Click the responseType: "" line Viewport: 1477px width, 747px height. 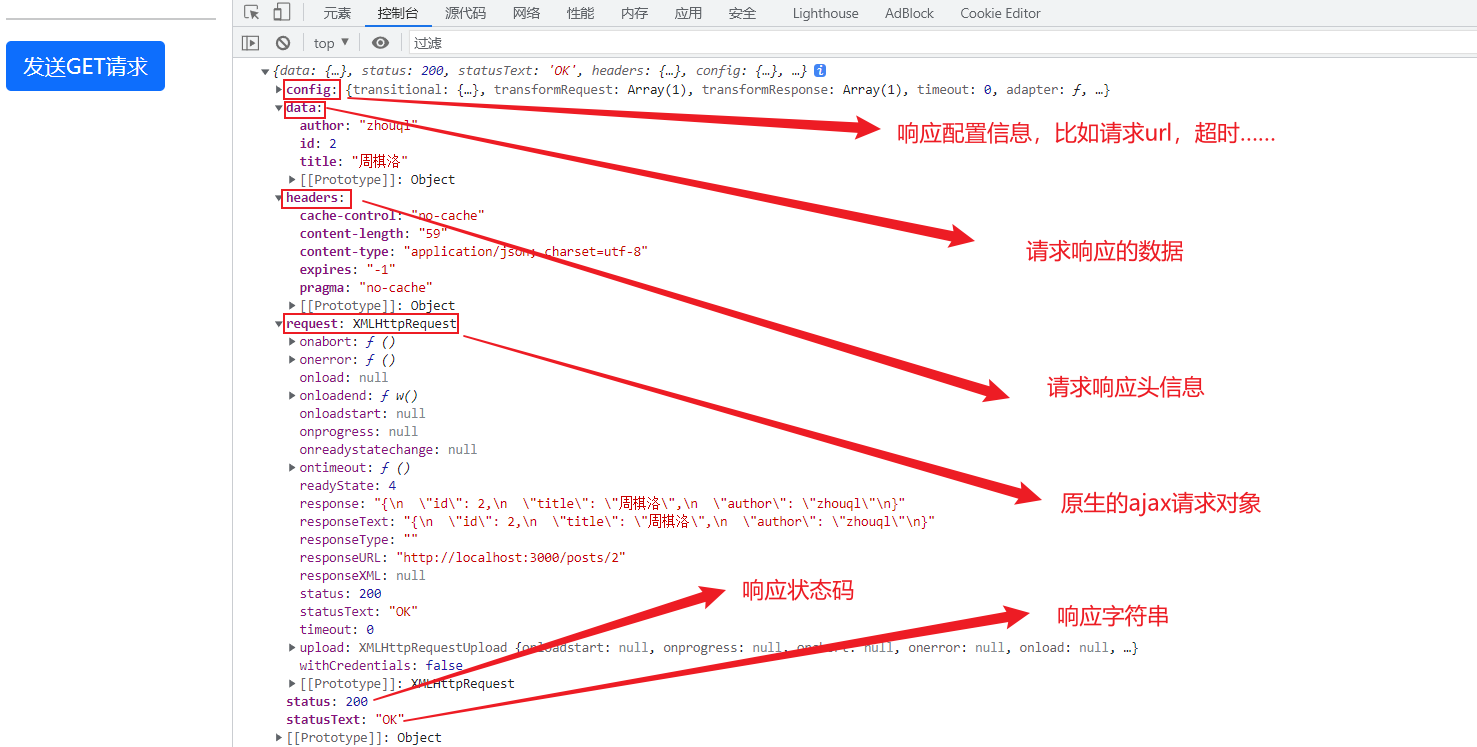pyautogui.click(x=359, y=540)
